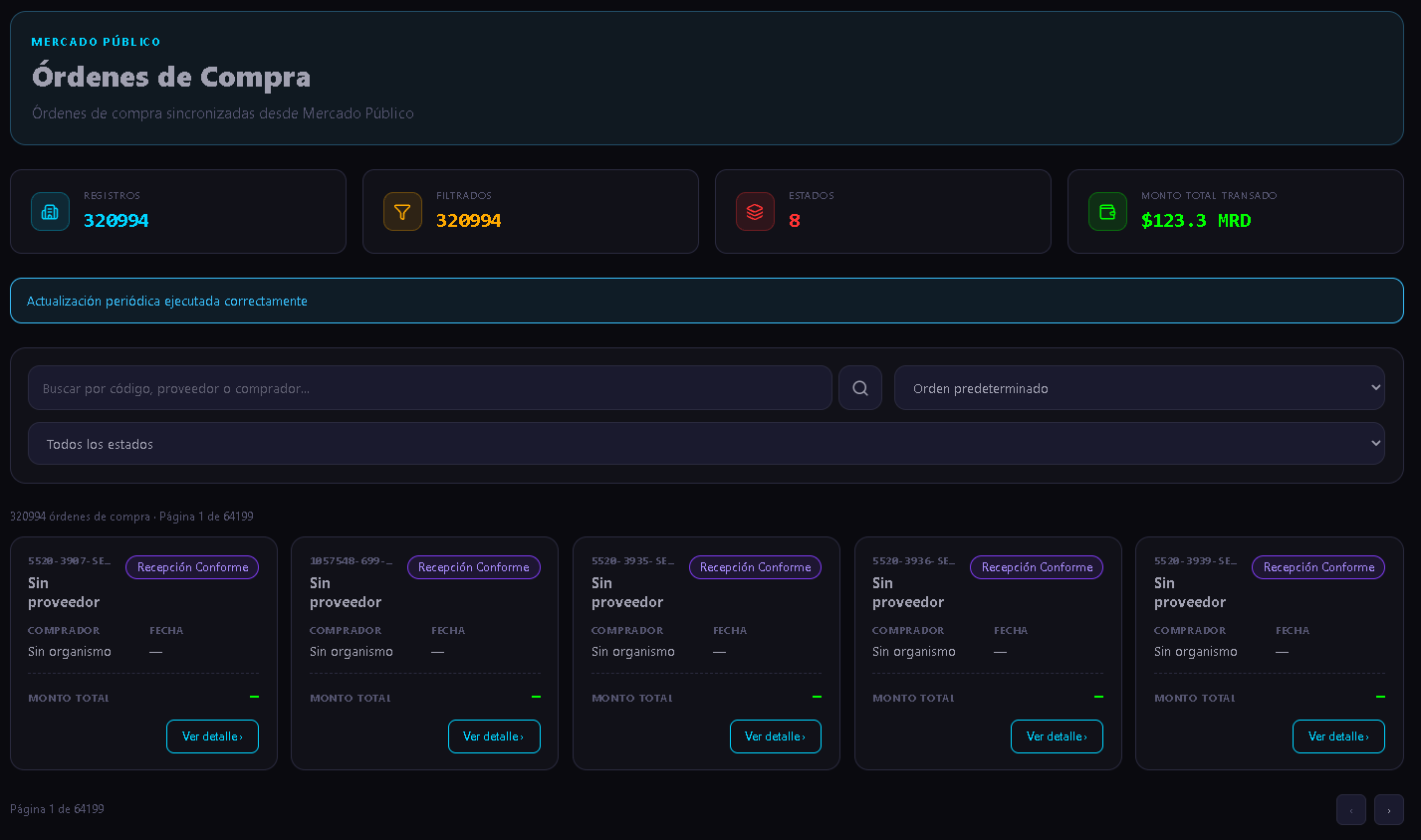1421x840 pixels.
Task: Open Ver detalle for order 5520-3935
Action: [776, 736]
